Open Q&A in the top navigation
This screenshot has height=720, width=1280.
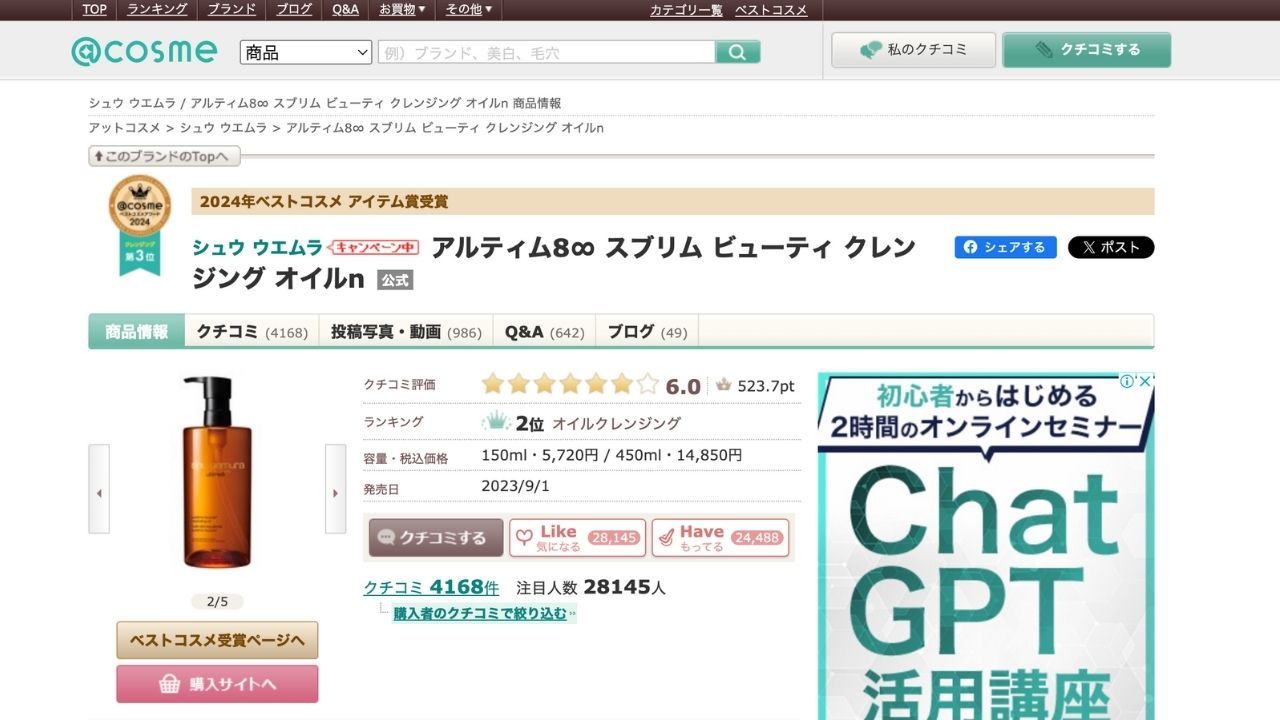345,9
